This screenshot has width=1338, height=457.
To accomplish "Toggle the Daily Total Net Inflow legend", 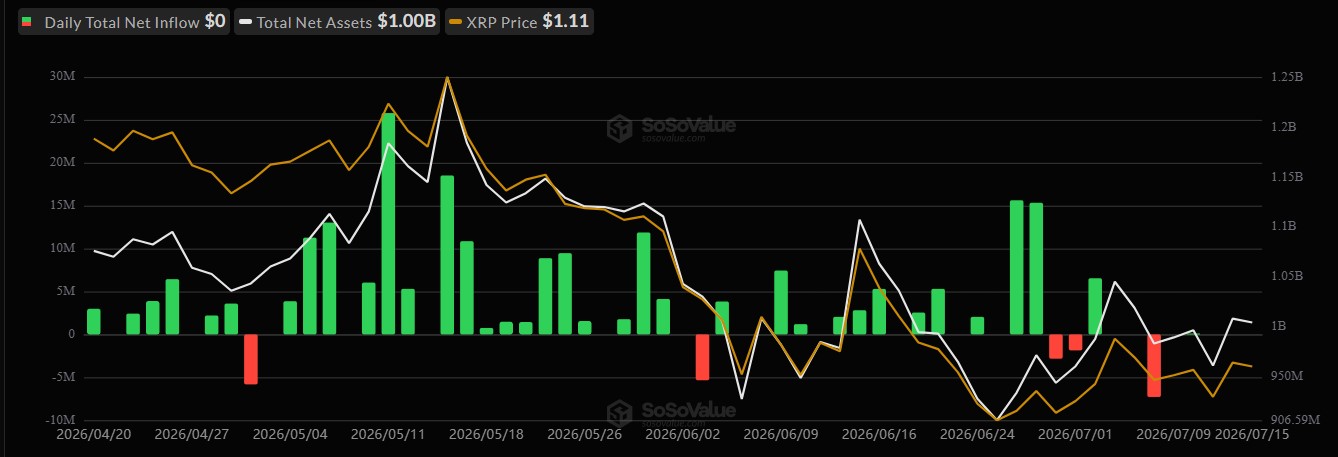I will pyautogui.click(x=124, y=21).
